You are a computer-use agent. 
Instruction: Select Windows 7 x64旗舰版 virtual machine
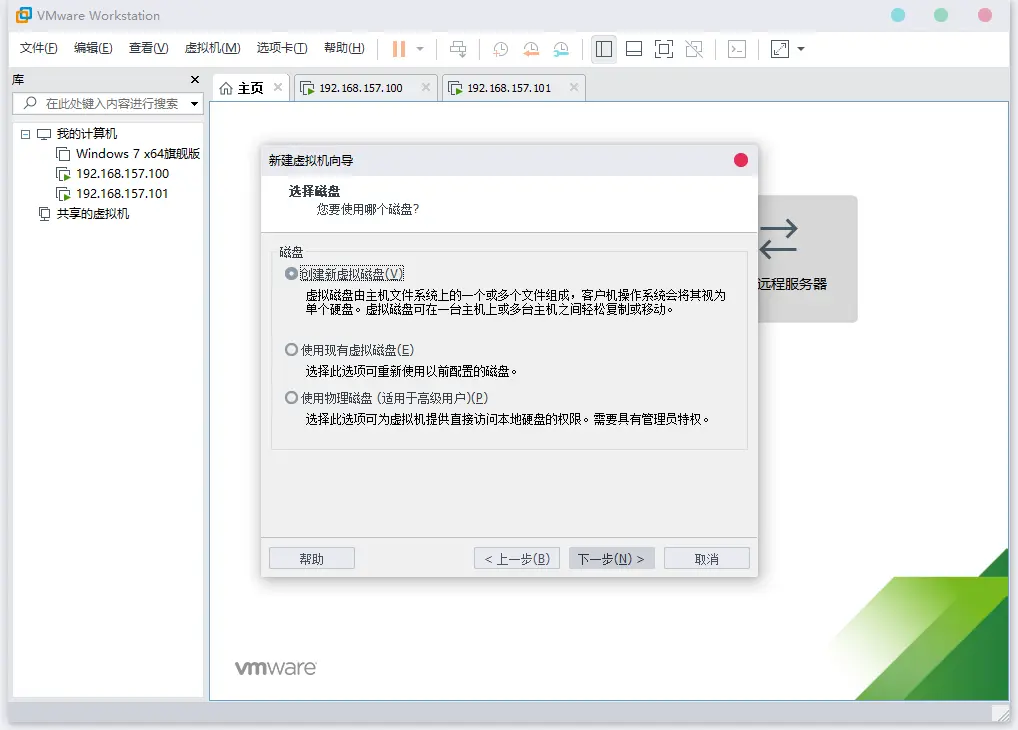(138, 154)
